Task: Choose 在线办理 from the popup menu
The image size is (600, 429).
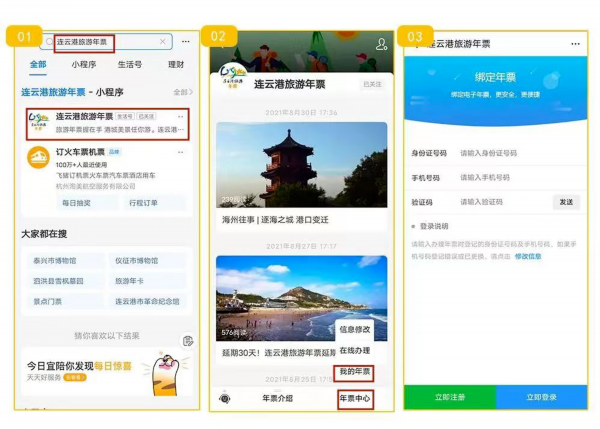Action: pyautogui.click(x=355, y=350)
